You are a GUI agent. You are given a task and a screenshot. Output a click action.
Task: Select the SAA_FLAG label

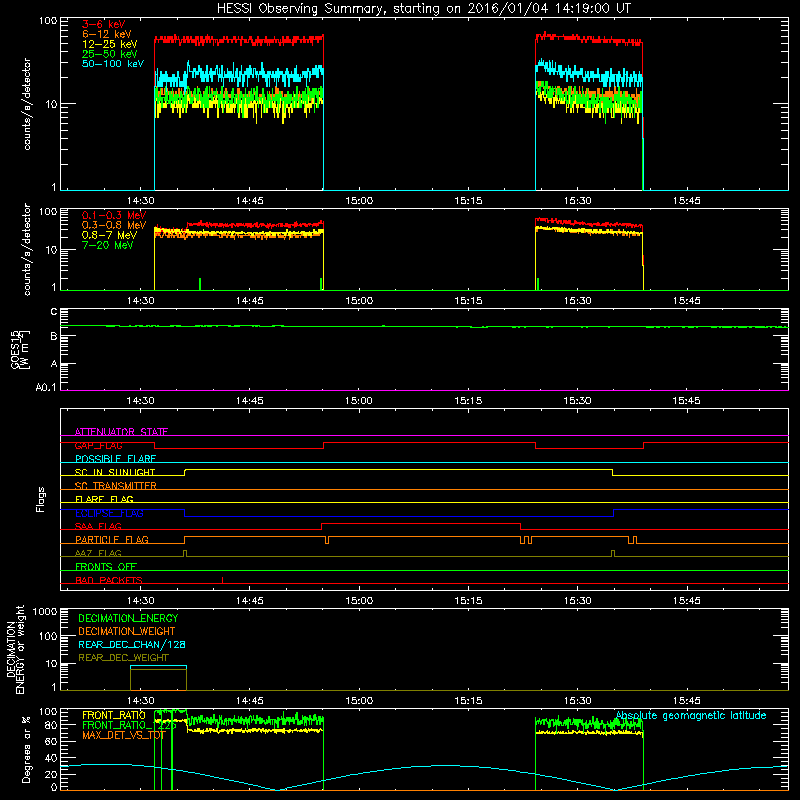[x=98, y=526]
